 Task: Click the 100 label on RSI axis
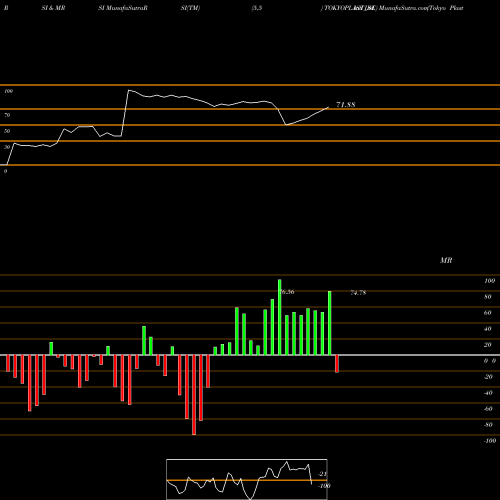coord(8,91)
